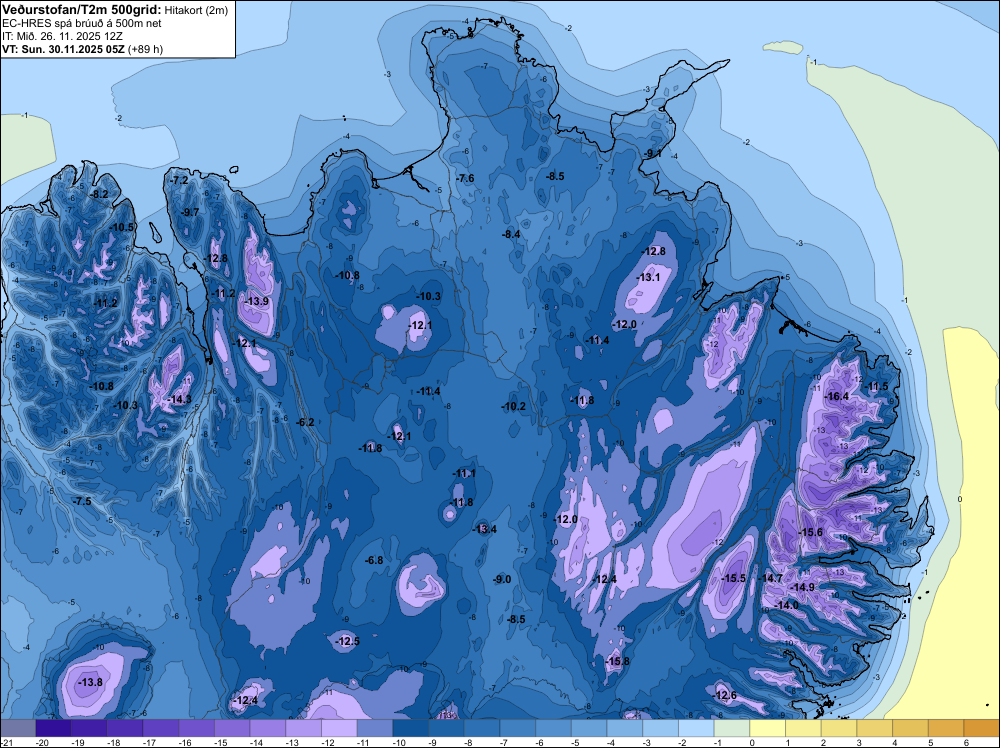The width and height of the screenshot is (1000, 748).
Task: Click the -7.6 temperature reading
Action: click(x=466, y=178)
